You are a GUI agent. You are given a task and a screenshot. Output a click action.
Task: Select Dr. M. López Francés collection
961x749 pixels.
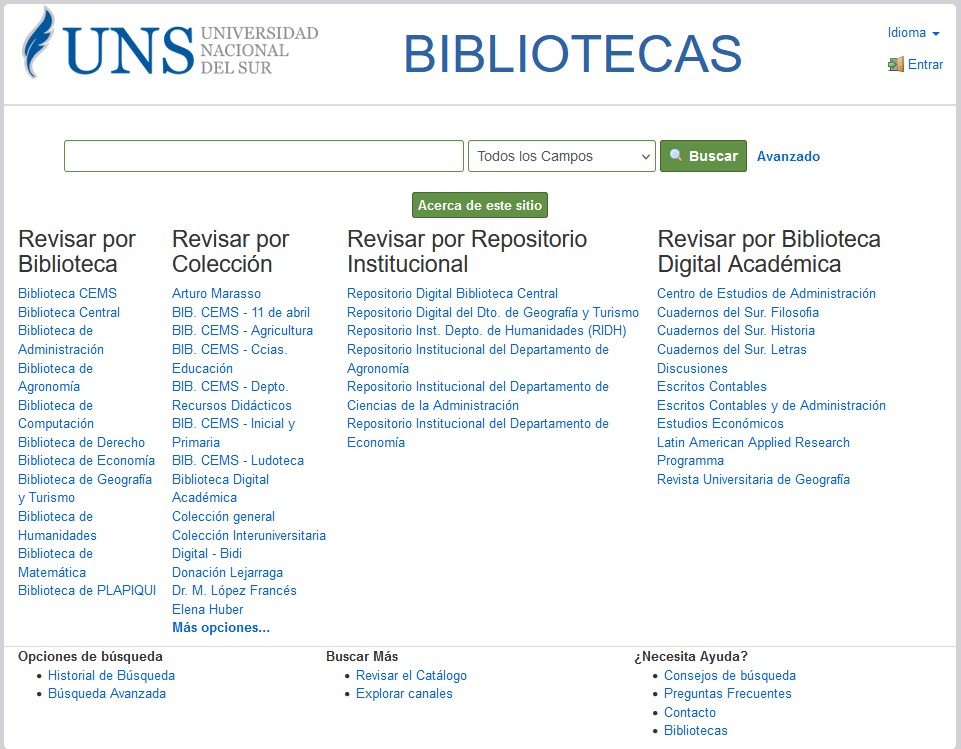click(x=234, y=591)
